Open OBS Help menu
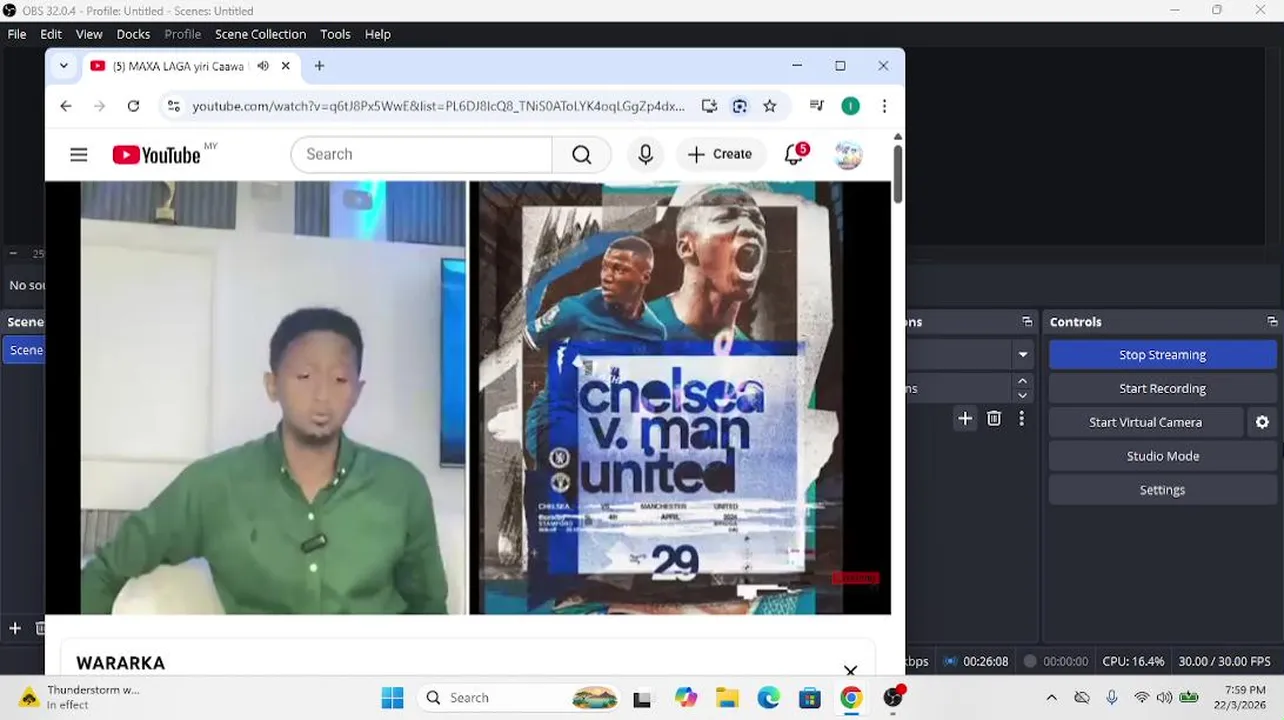1284x720 pixels. pyautogui.click(x=378, y=34)
